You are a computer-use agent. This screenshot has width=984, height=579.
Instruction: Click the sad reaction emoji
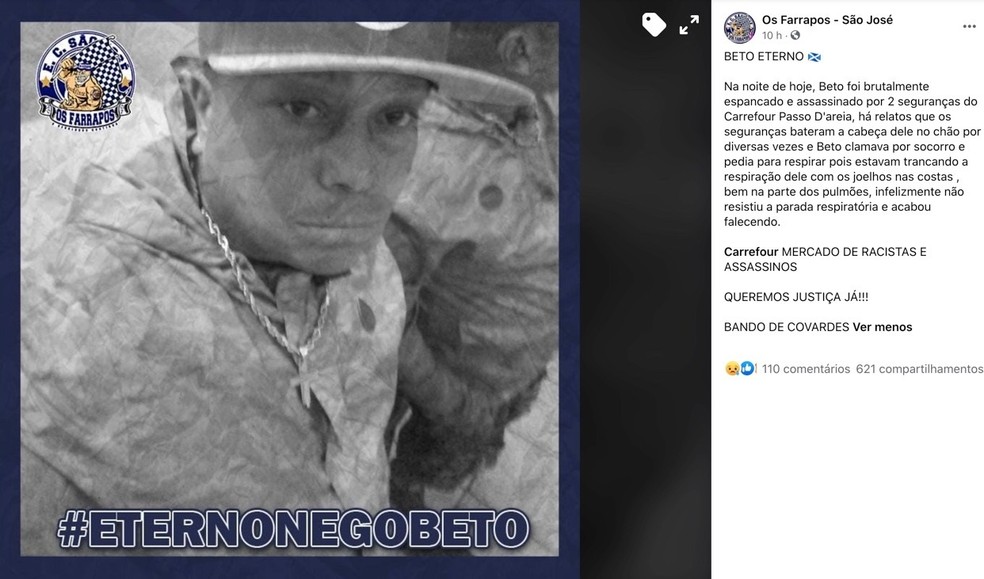(732, 369)
